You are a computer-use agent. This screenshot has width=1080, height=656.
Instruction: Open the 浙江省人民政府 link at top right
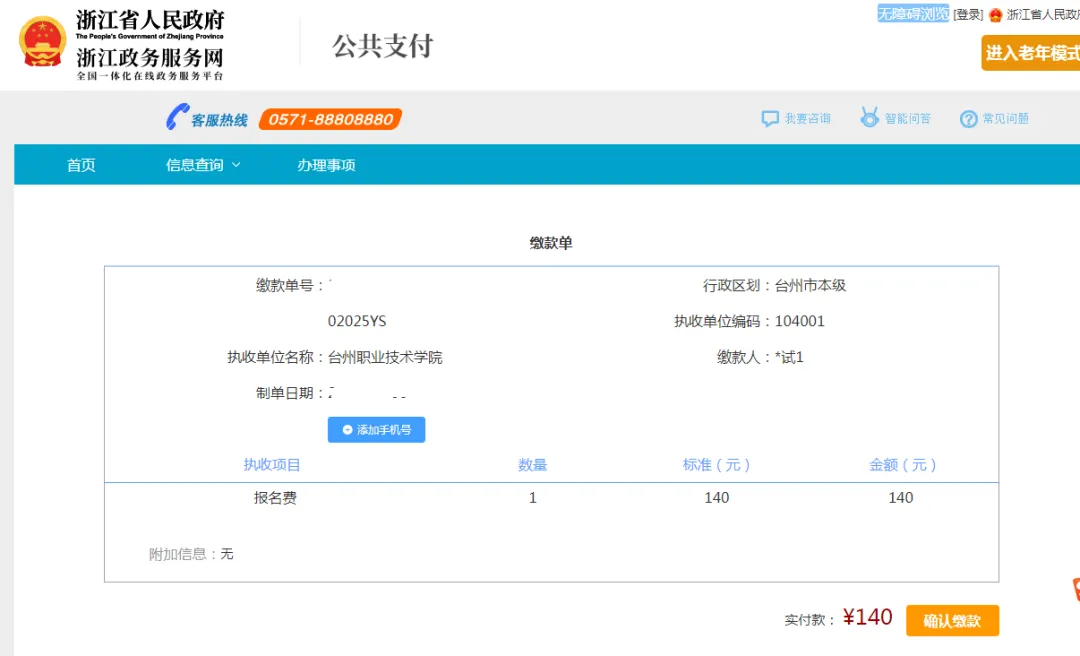[x=1042, y=15]
